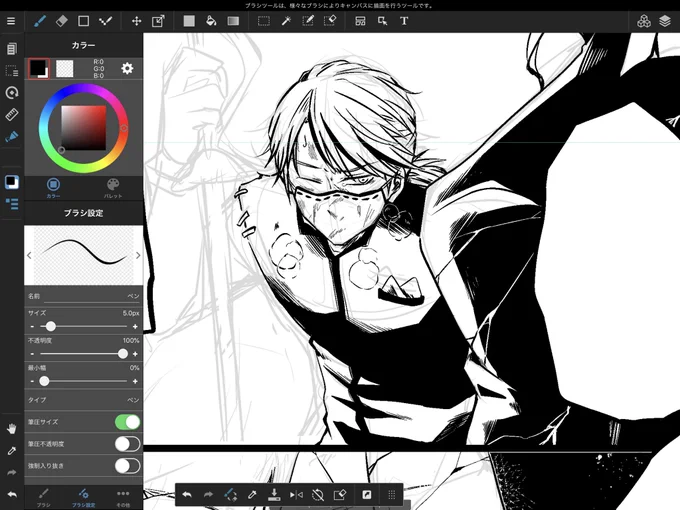Adjust the 不透明度 opacity slider
This screenshot has width=680, height=510.
pyautogui.click(x=83, y=354)
